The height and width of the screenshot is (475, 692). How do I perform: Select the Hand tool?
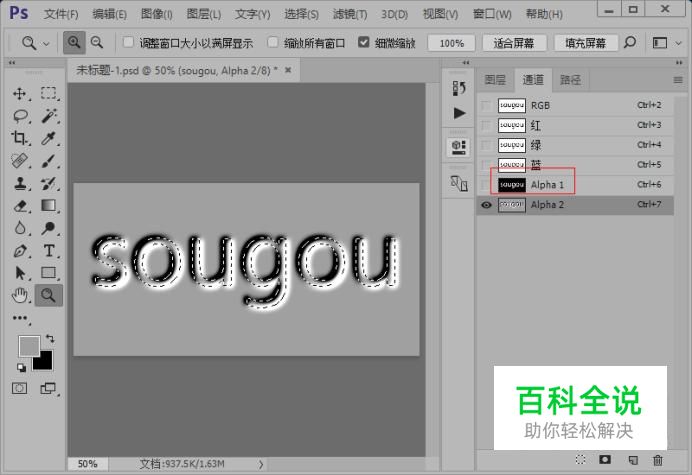pyautogui.click(x=19, y=295)
